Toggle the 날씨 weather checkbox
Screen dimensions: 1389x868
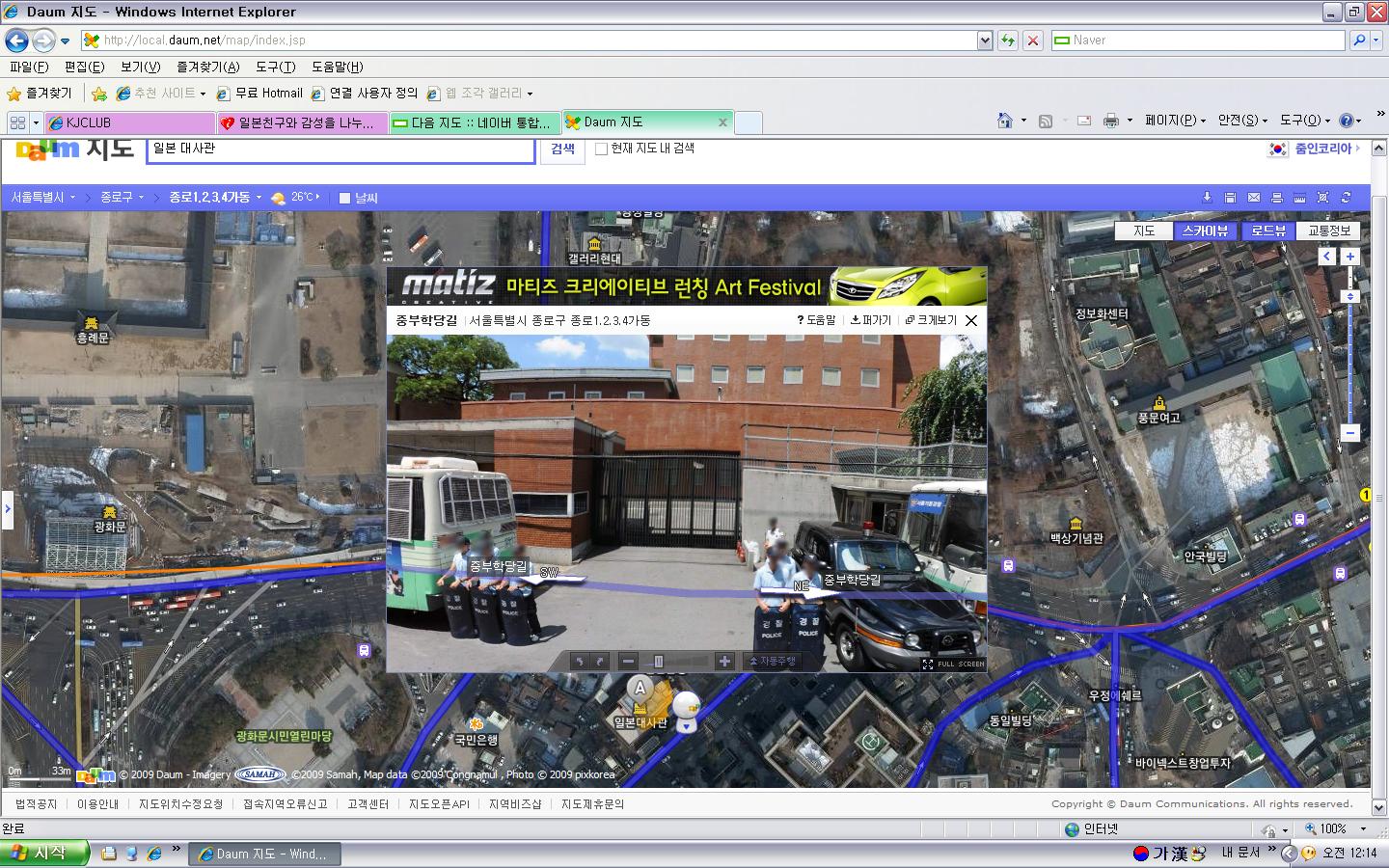(x=344, y=198)
